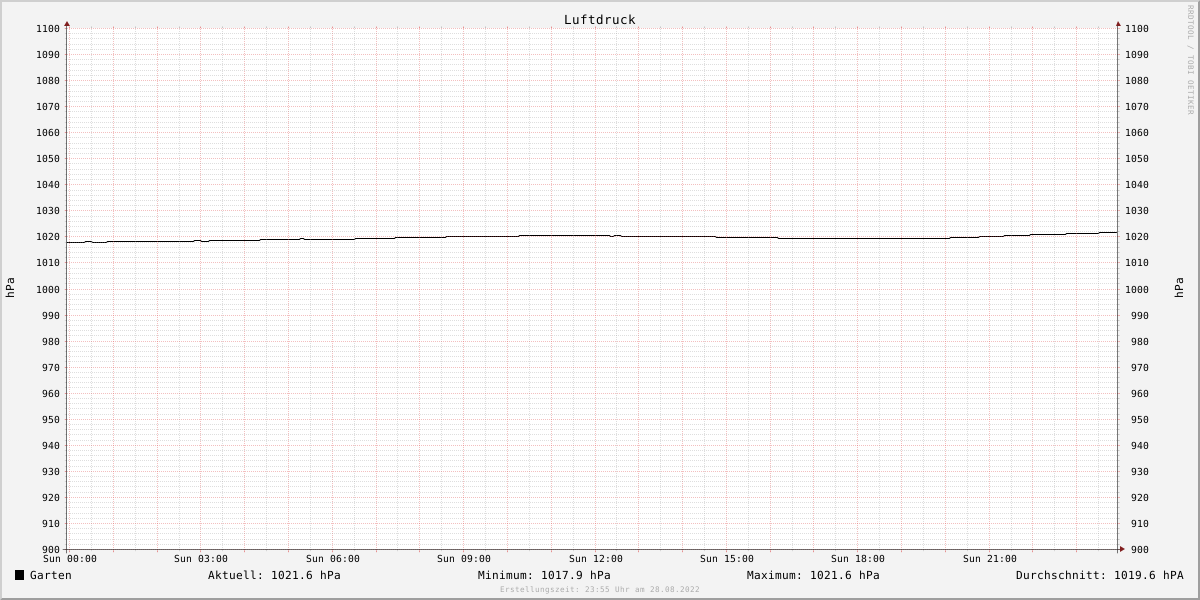The height and width of the screenshot is (600, 1200).
Task: Select the Durchschnitt: 1019.6 hPA value
Action: click(1100, 575)
